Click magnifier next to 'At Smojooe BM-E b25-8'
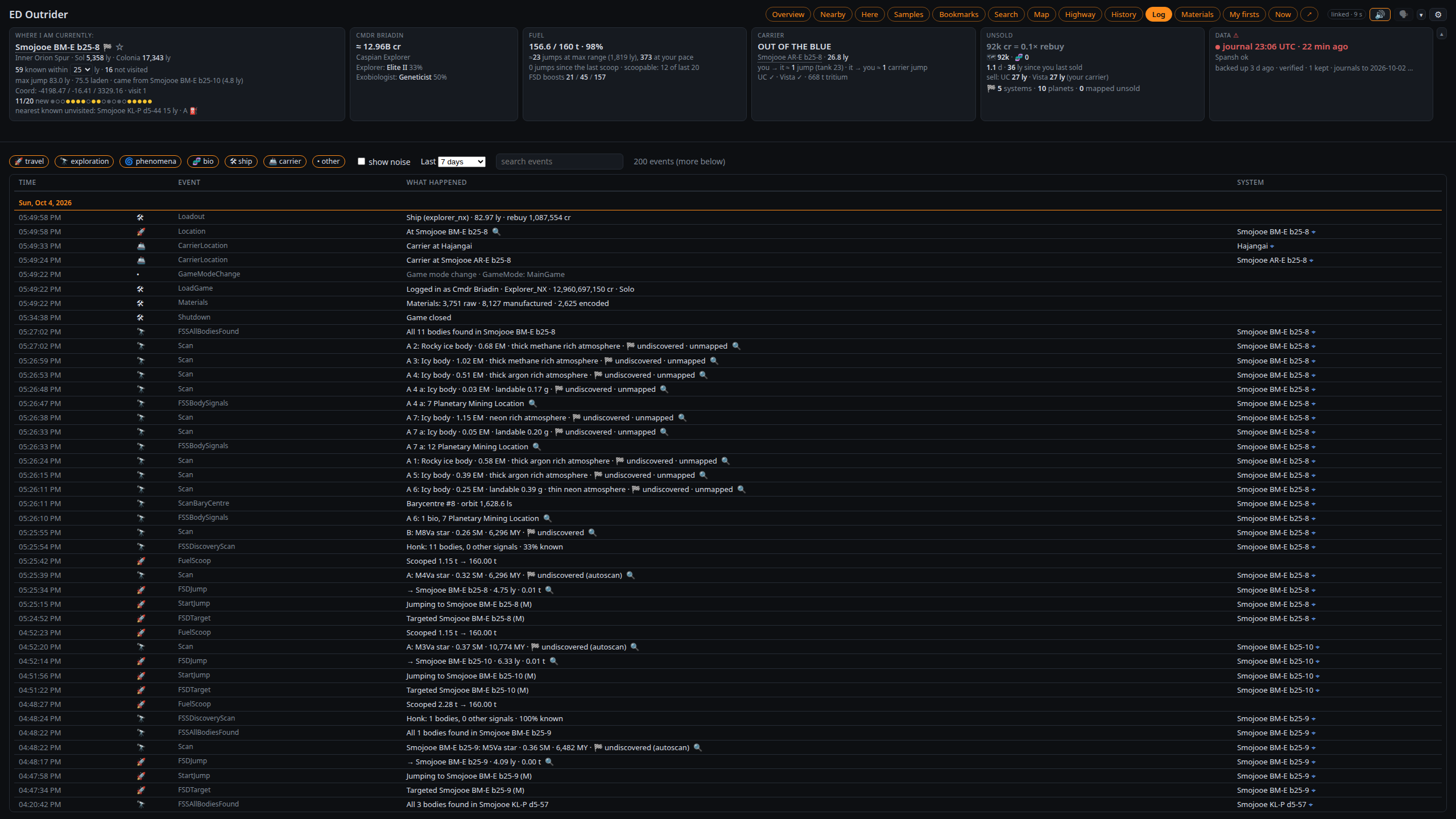Image resolution: width=1456 pixels, height=819 pixels. click(x=496, y=232)
